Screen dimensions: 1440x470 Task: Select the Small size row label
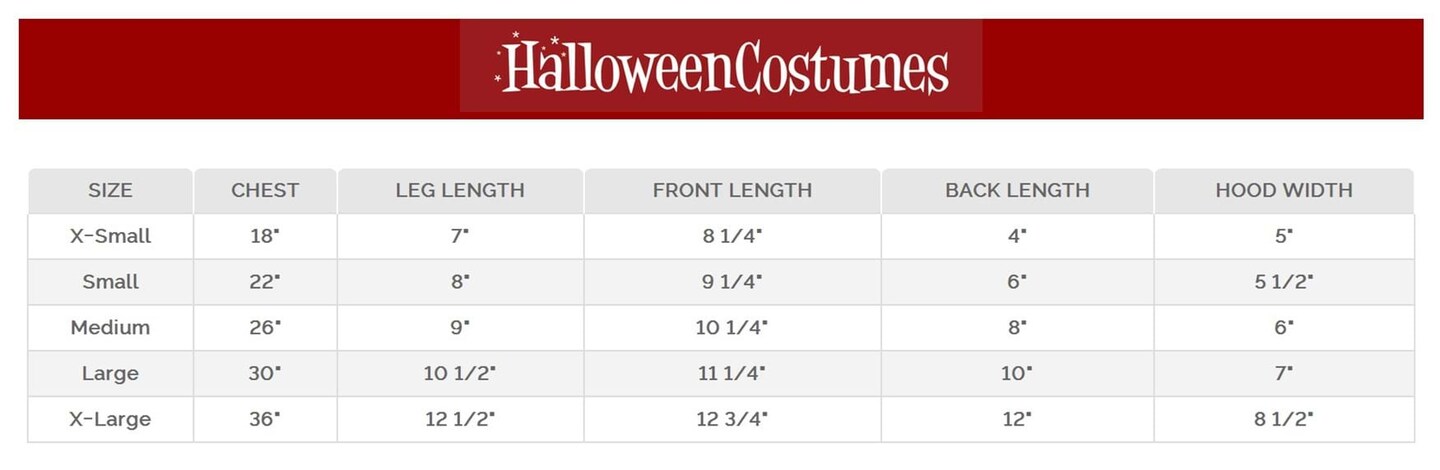click(110, 282)
